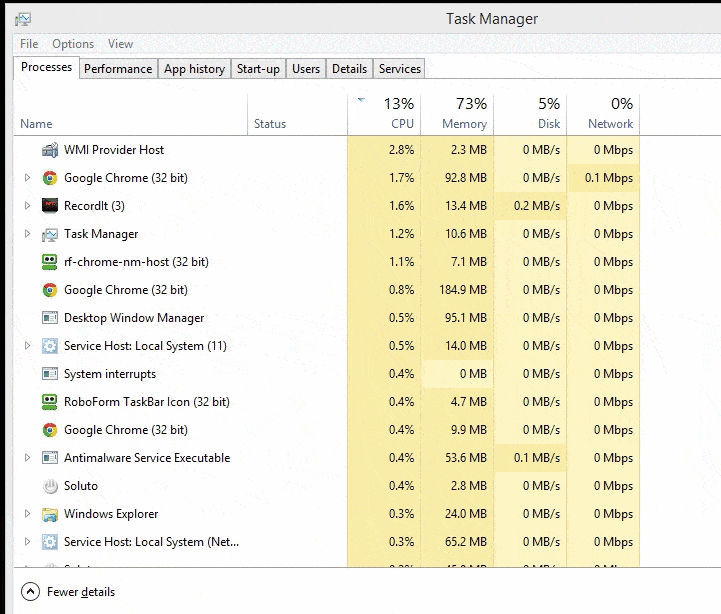Viewport: 721px width, 614px height.
Task: Click the 65.2 MB memory value
Action: 466,542
